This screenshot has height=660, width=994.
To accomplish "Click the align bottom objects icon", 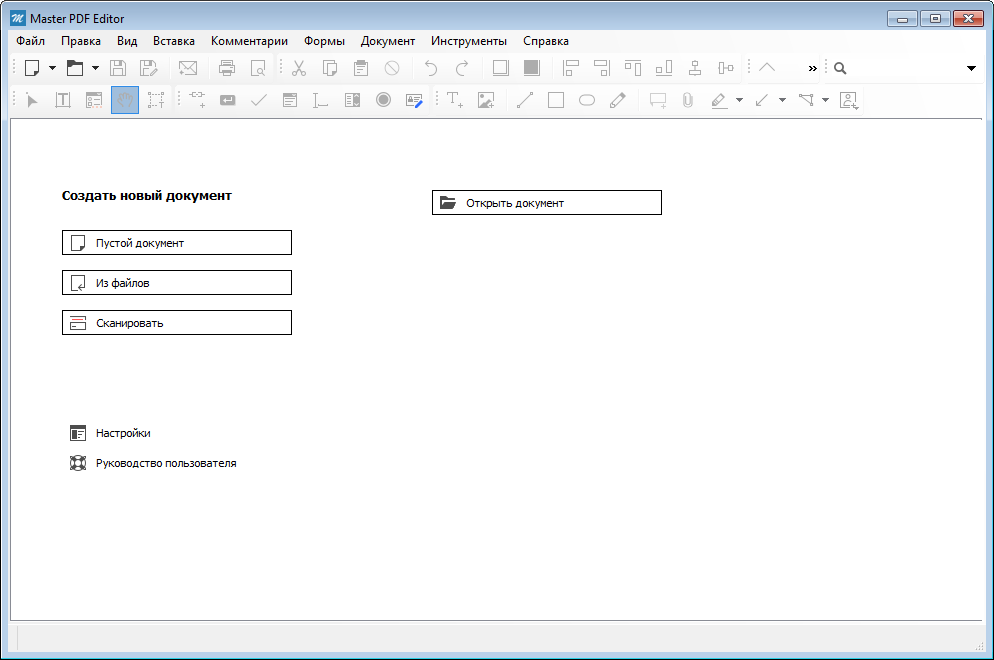I will click(x=664, y=68).
